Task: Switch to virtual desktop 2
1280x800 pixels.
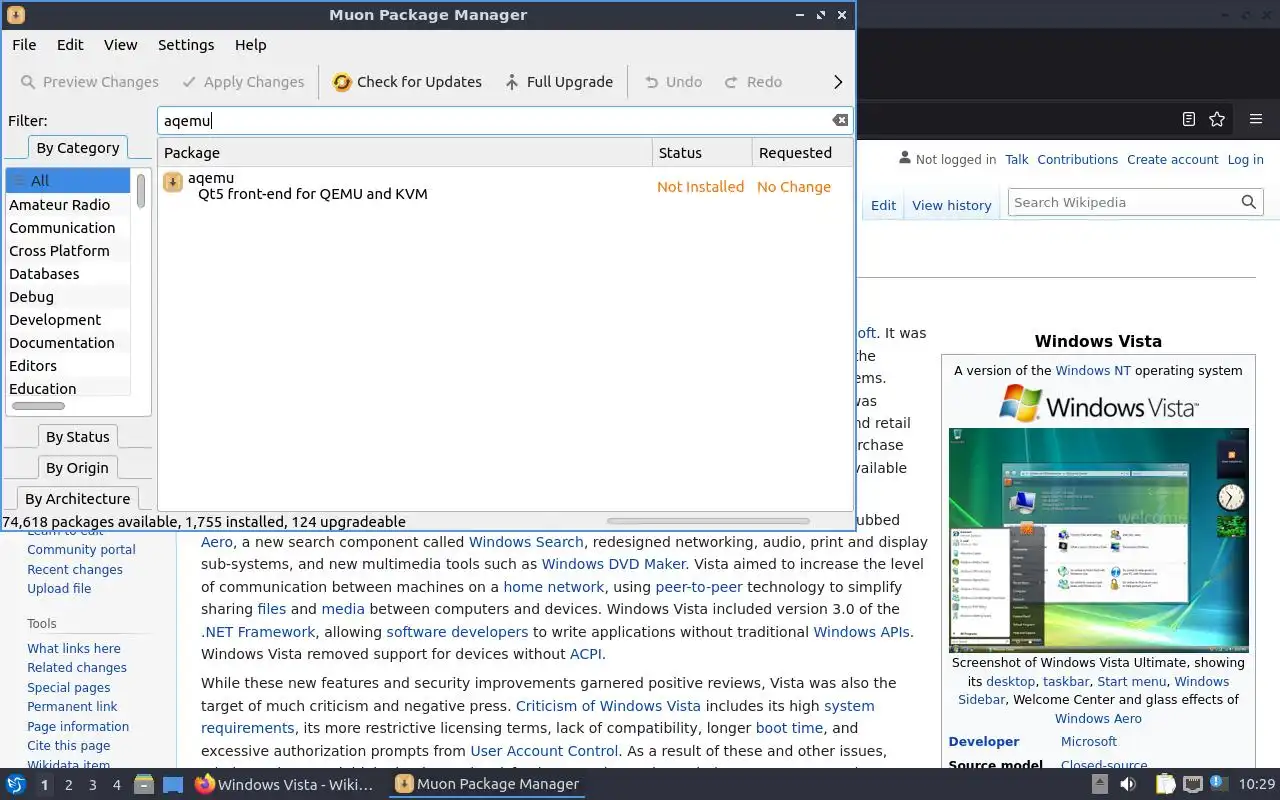Action: tap(68, 785)
